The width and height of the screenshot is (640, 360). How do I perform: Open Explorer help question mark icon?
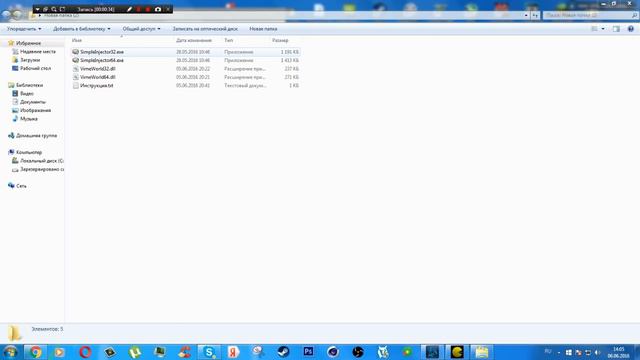tap(631, 29)
